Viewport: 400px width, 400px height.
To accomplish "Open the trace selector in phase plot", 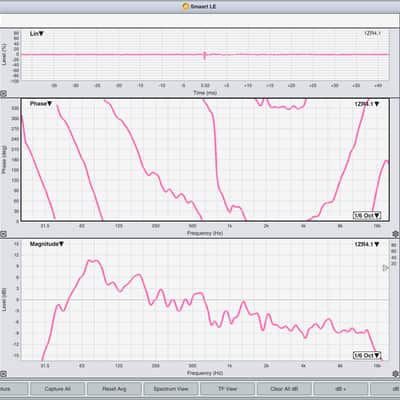I will coord(367,104).
